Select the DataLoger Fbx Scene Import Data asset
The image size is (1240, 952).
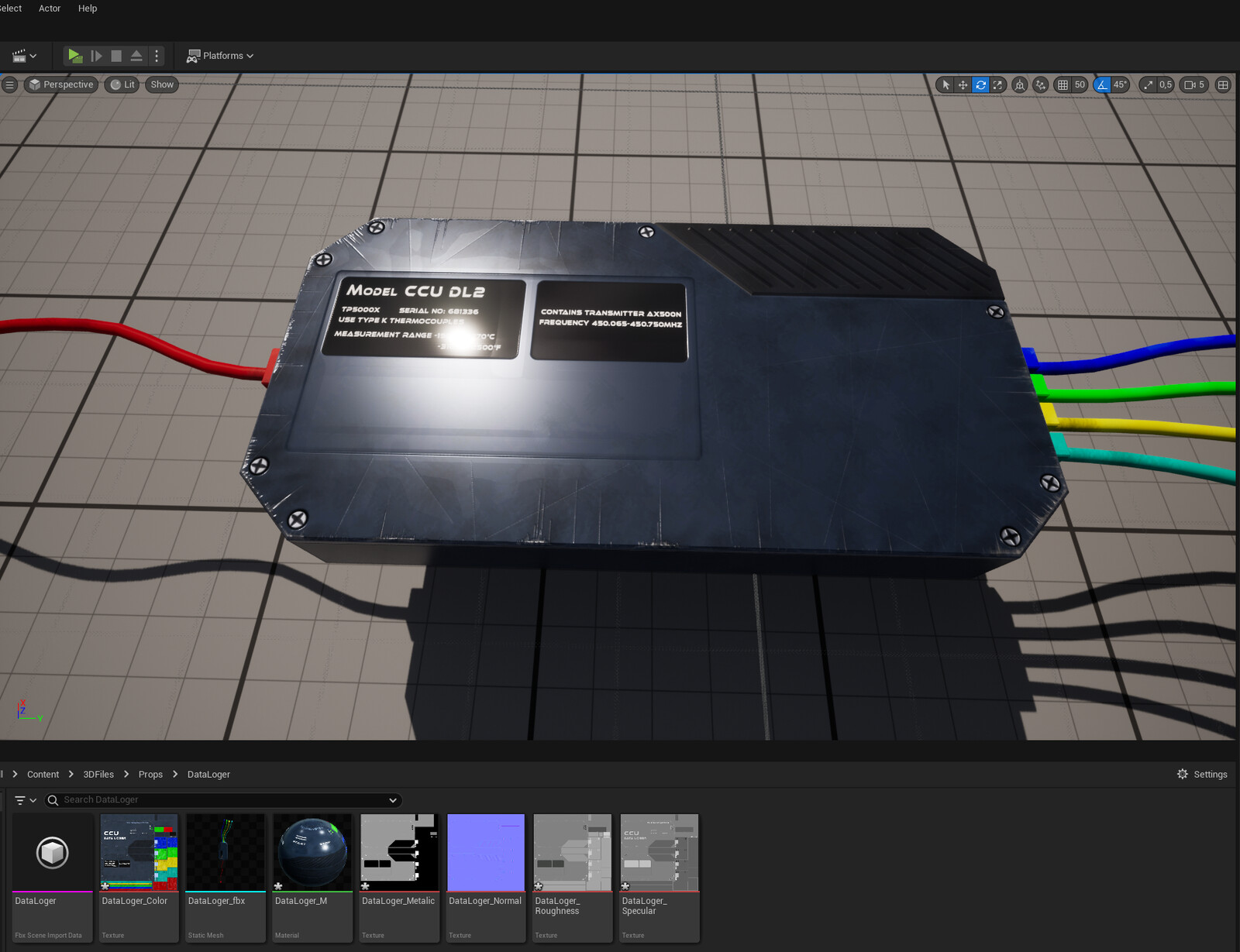pos(53,878)
